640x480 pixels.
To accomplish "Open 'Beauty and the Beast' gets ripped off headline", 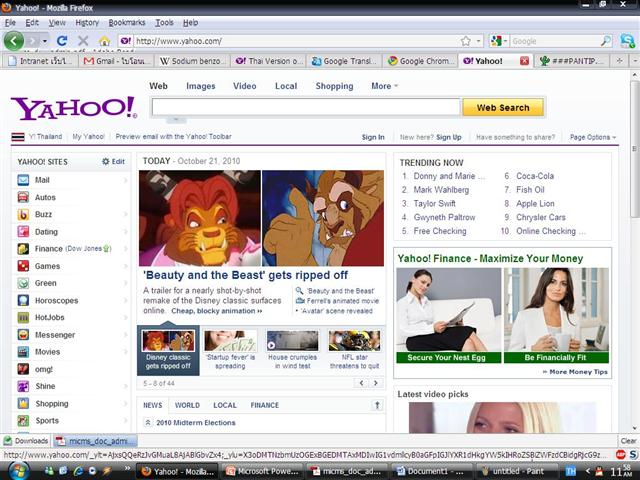I will [x=245, y=275].
